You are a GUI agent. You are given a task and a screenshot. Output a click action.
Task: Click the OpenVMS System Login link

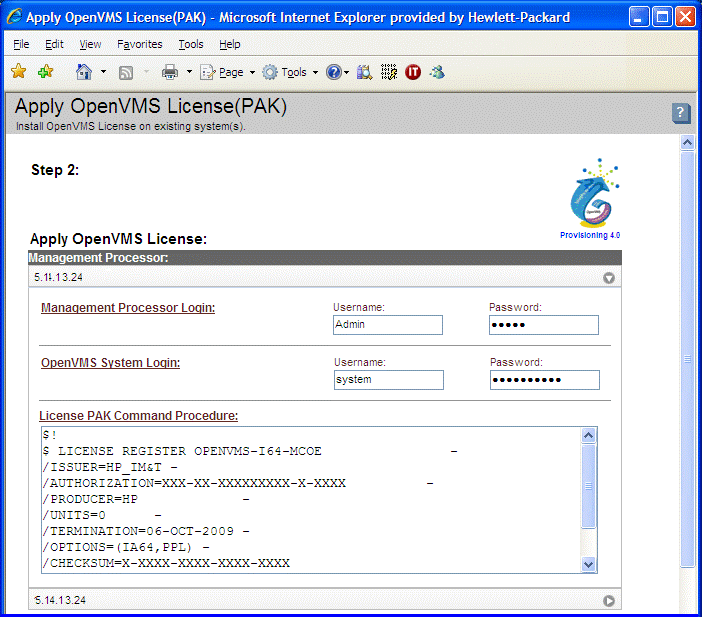pos(111,363)
